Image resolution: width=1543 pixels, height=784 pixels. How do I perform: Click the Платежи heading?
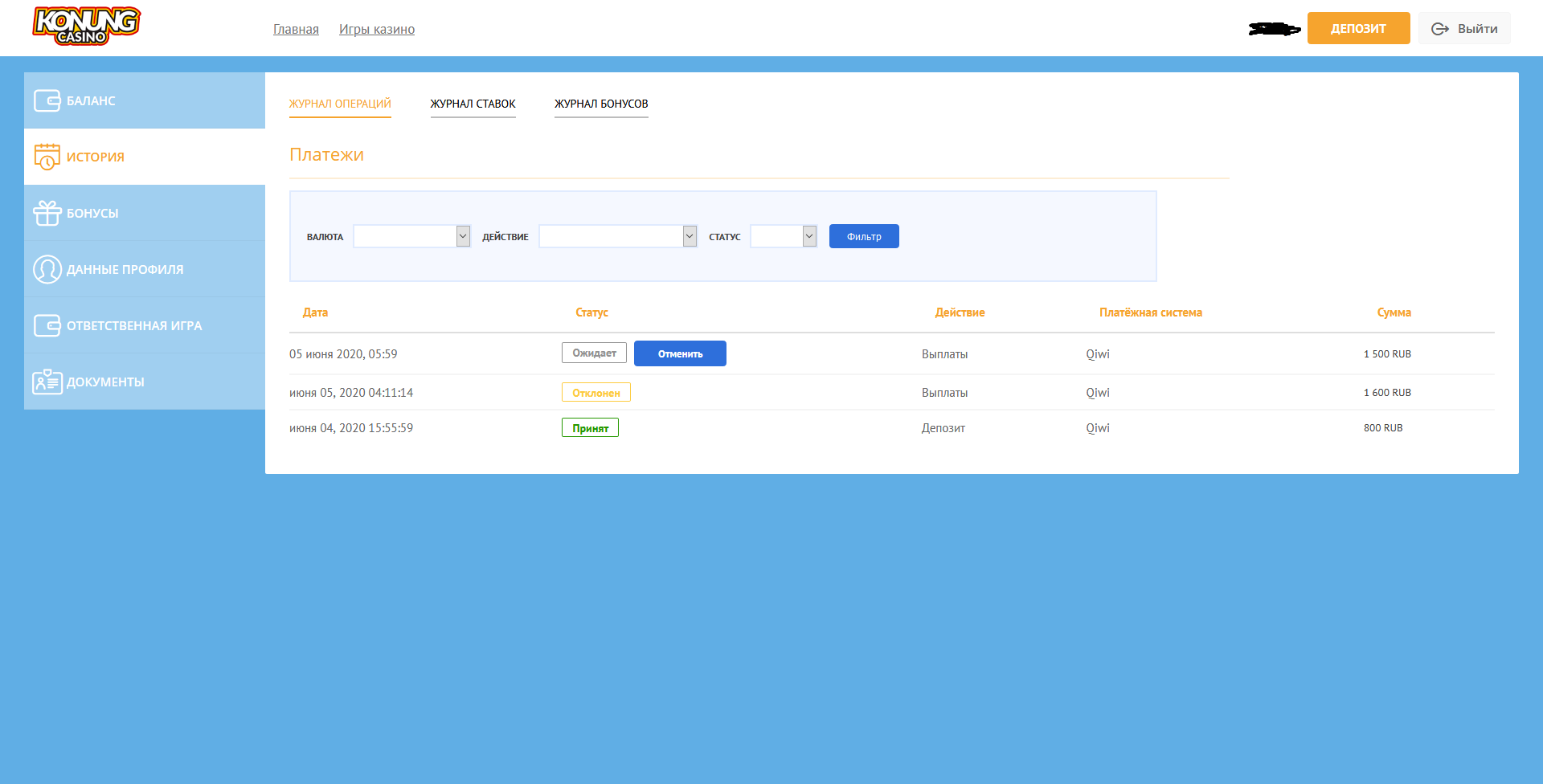pos(326,154)
